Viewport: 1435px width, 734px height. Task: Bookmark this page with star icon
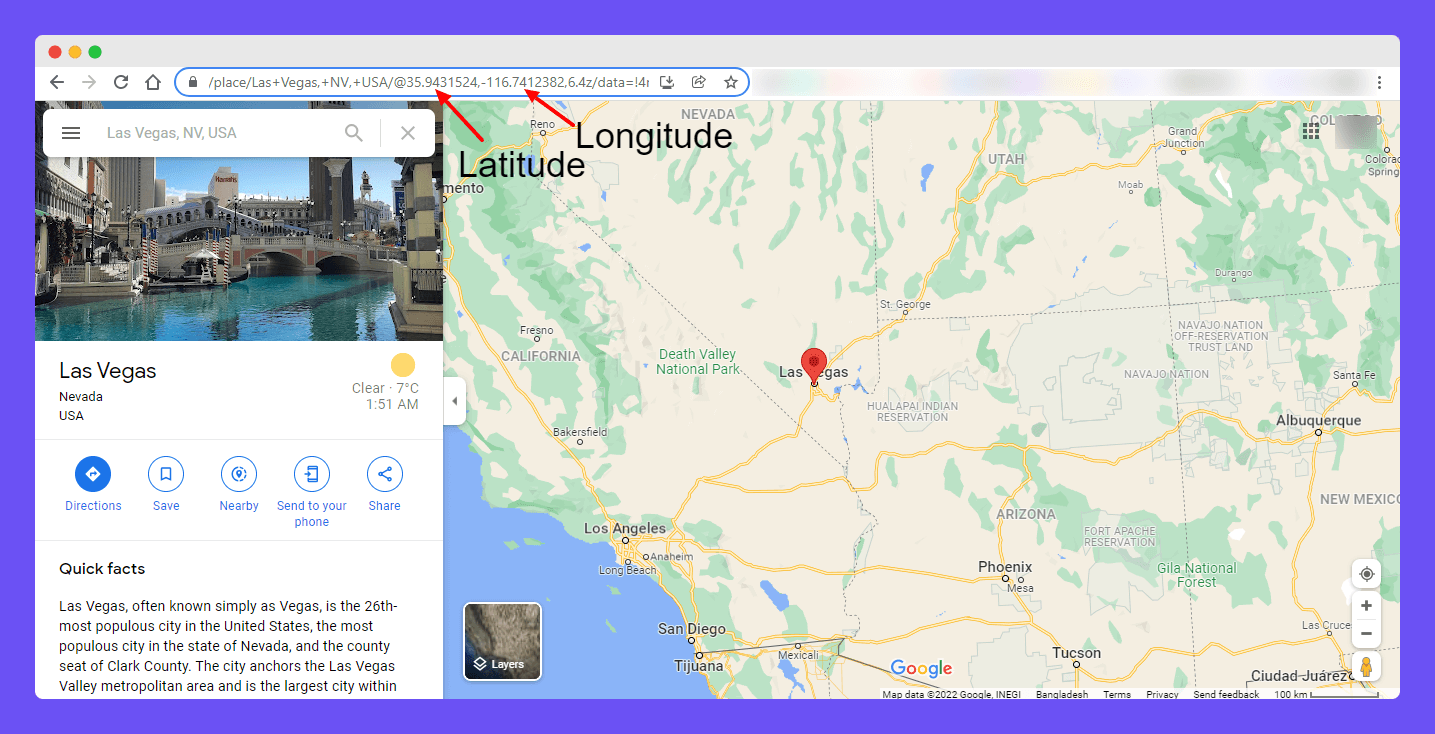(x=731, y=82)
